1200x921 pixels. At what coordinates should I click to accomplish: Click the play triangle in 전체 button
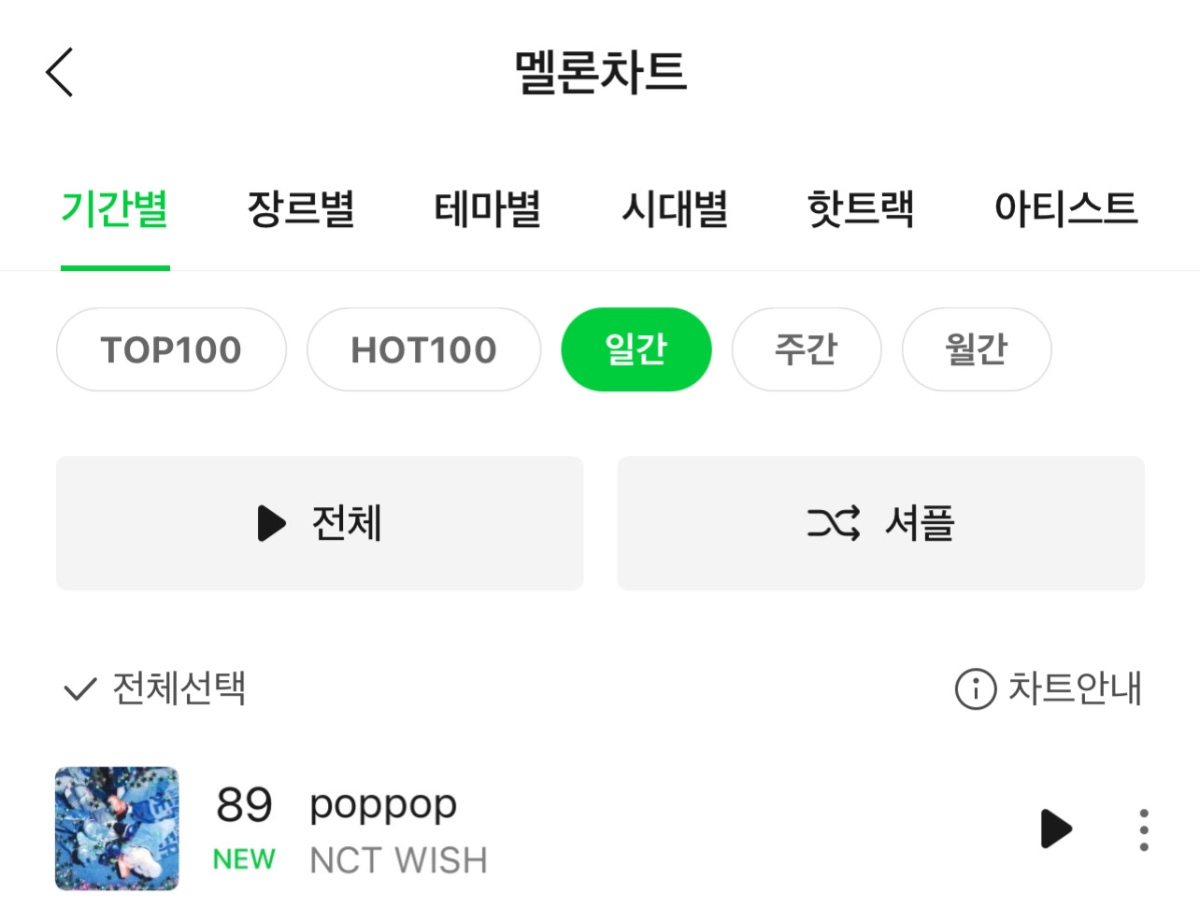[x=271, y=523]
